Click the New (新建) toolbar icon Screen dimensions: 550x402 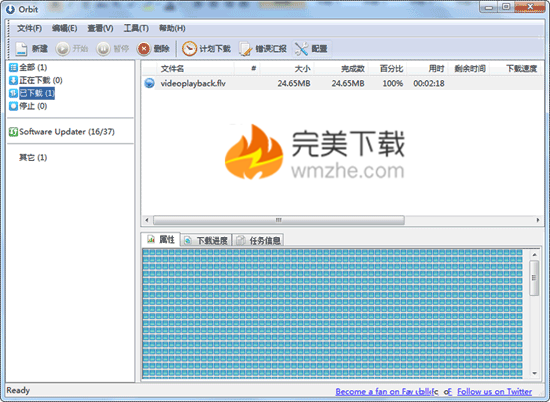(x=21, y=49)
